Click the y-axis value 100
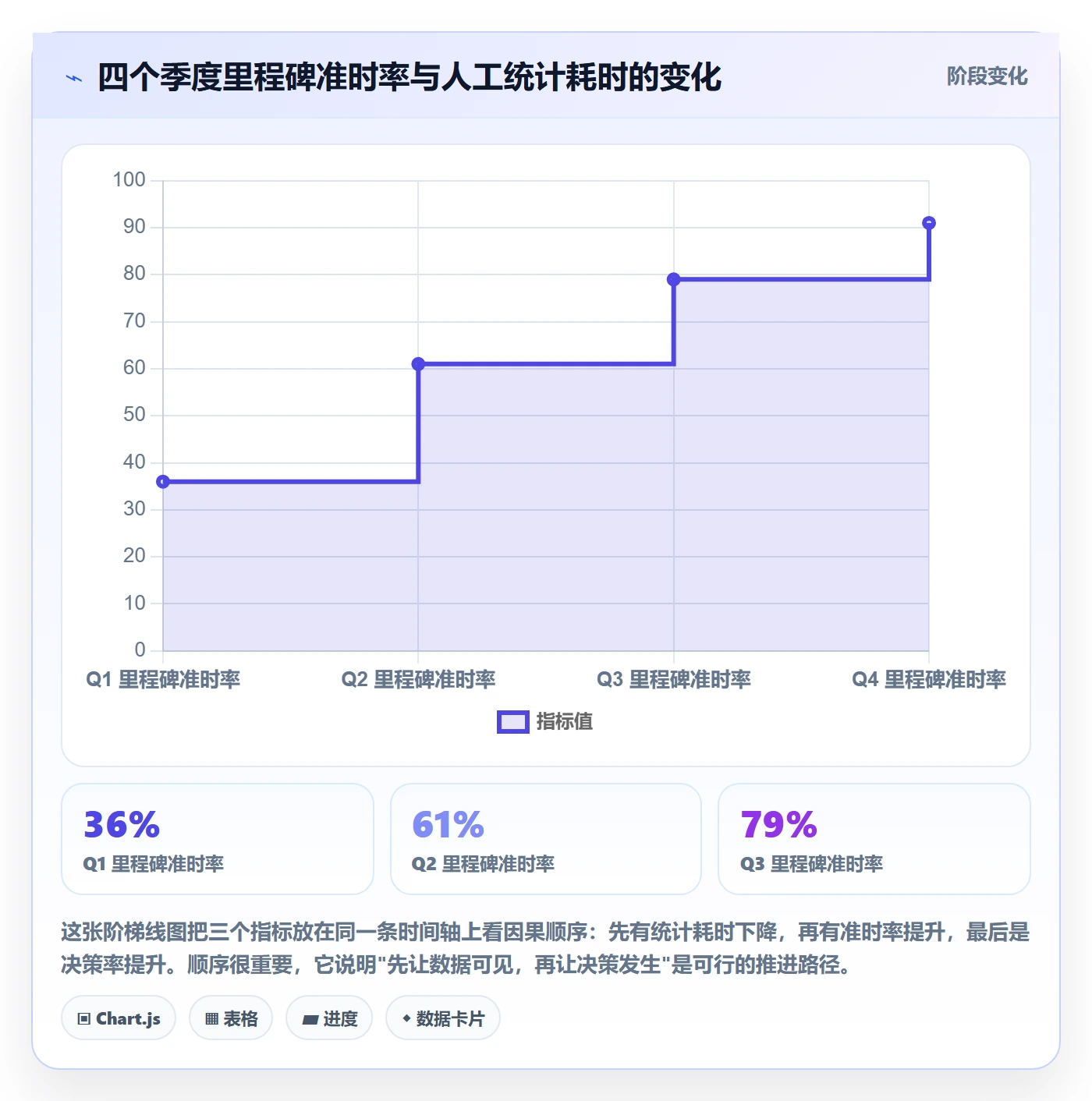The width and height of the screenshot is (1092, 1101). tap(129, 180)
